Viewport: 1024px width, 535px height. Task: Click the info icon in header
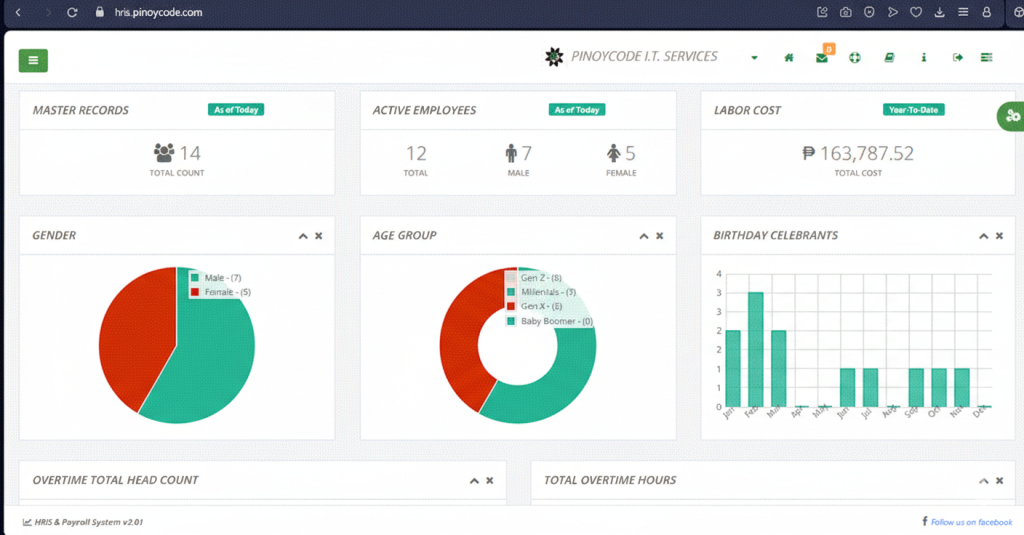point(923,58)
